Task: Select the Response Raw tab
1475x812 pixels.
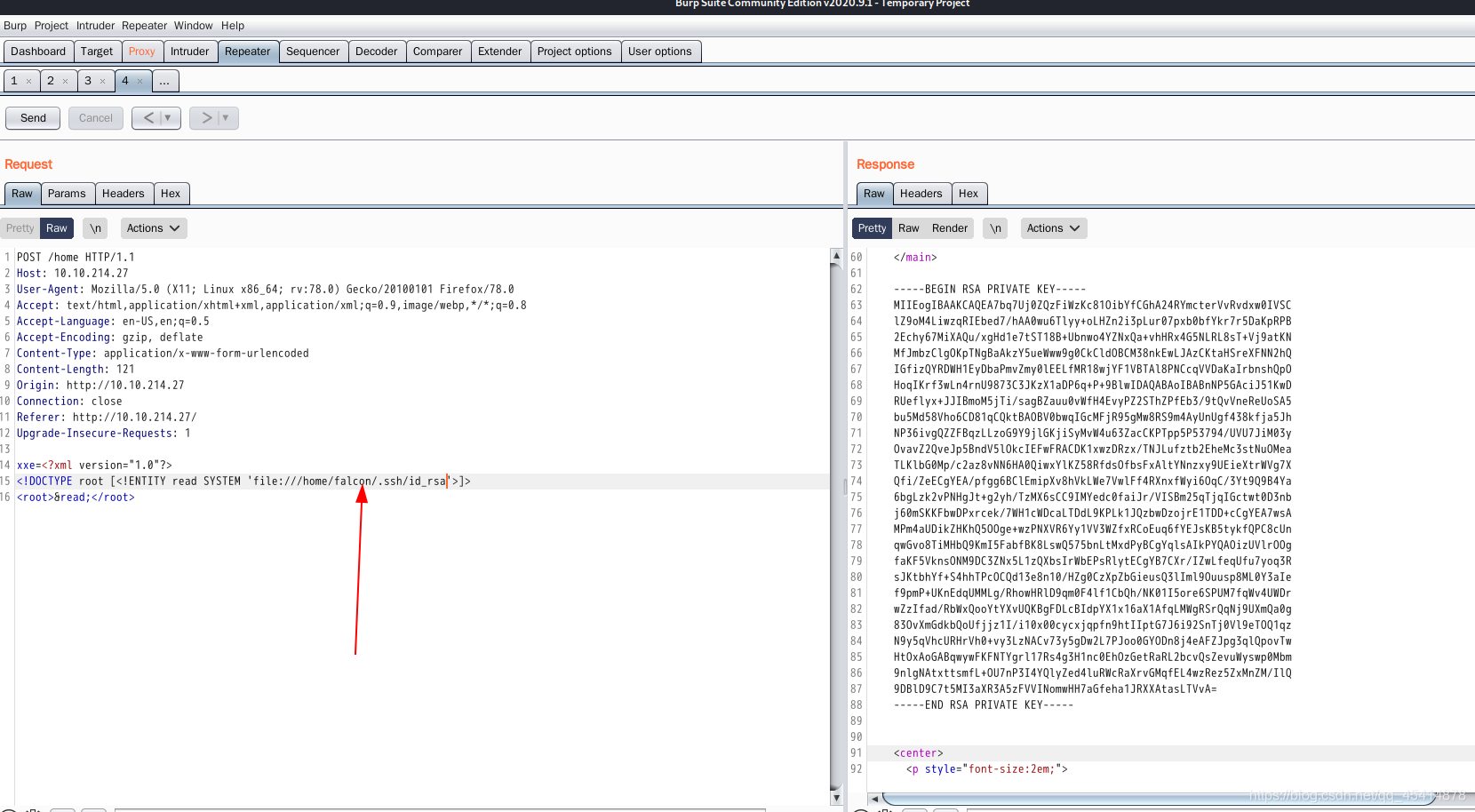Action: coord(874,194)
